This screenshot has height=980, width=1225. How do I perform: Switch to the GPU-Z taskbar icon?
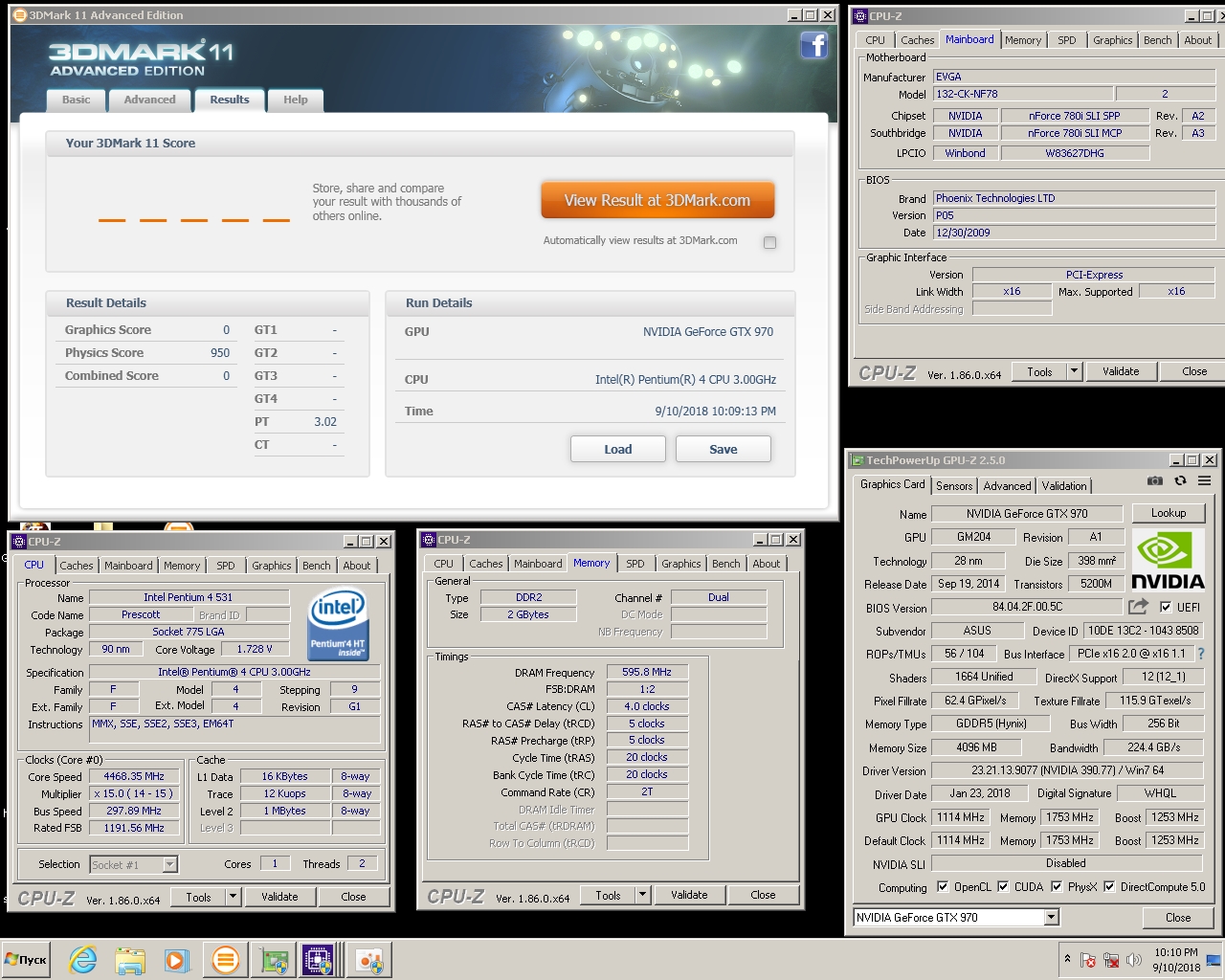[x=275, y=960]
